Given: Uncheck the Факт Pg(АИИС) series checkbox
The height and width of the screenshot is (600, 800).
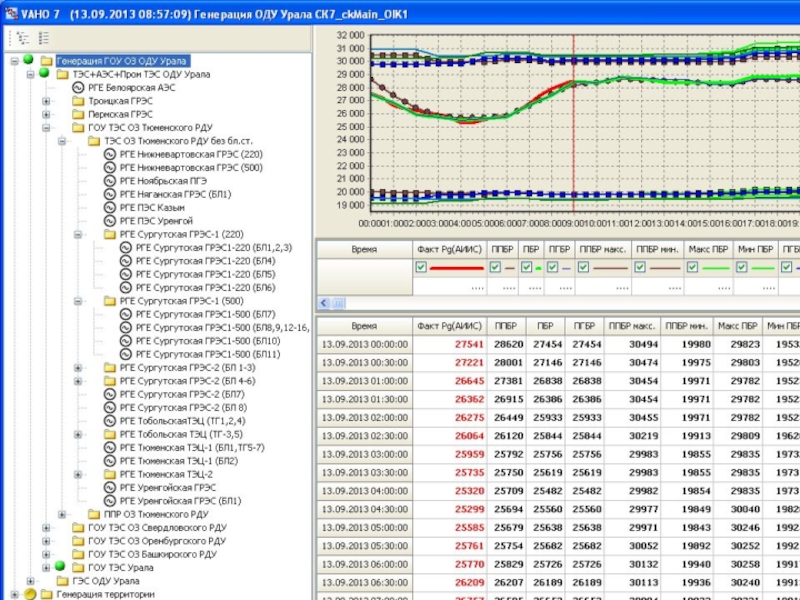Looking at the screenshot, I should tap(421, 267).
